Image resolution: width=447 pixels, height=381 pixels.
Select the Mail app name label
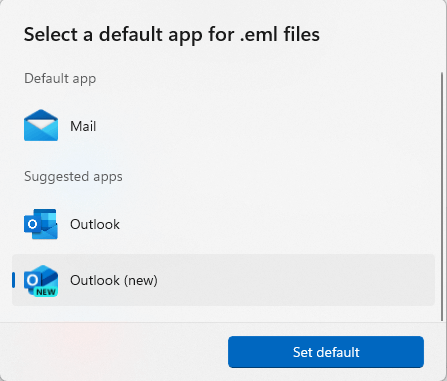[x=83, y=126]
